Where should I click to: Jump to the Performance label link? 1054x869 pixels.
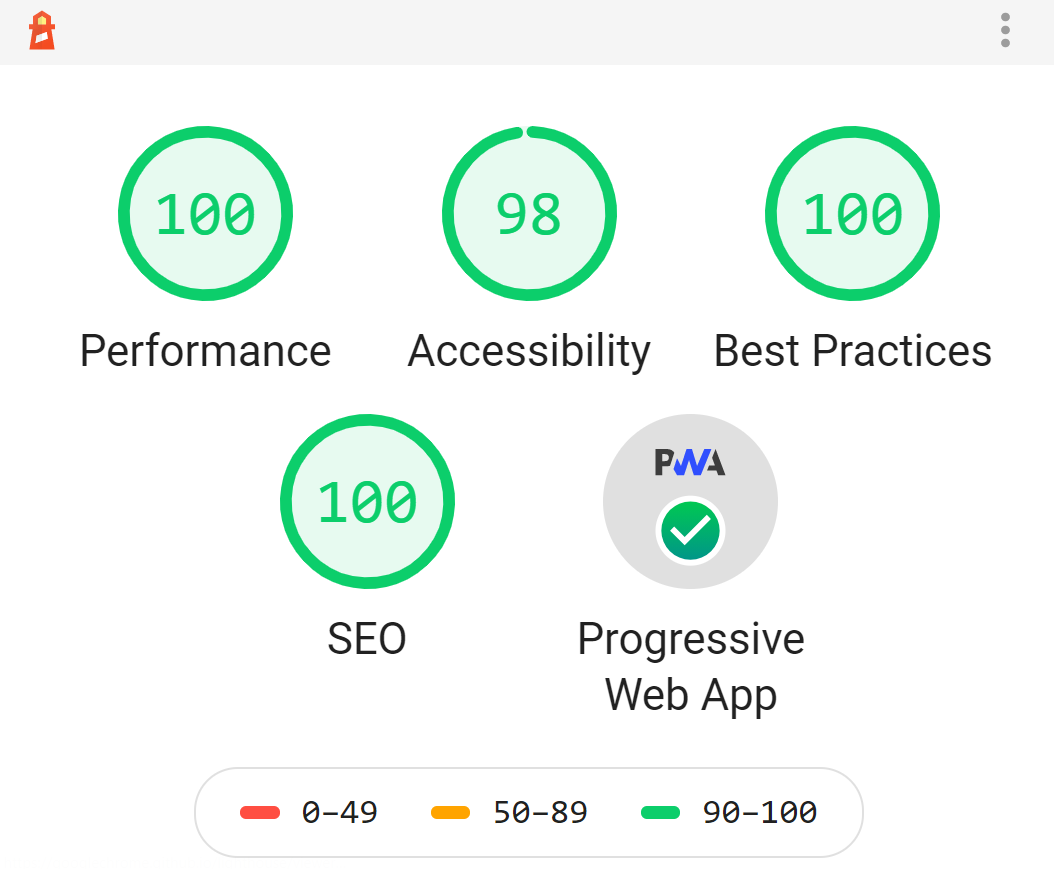206,351
